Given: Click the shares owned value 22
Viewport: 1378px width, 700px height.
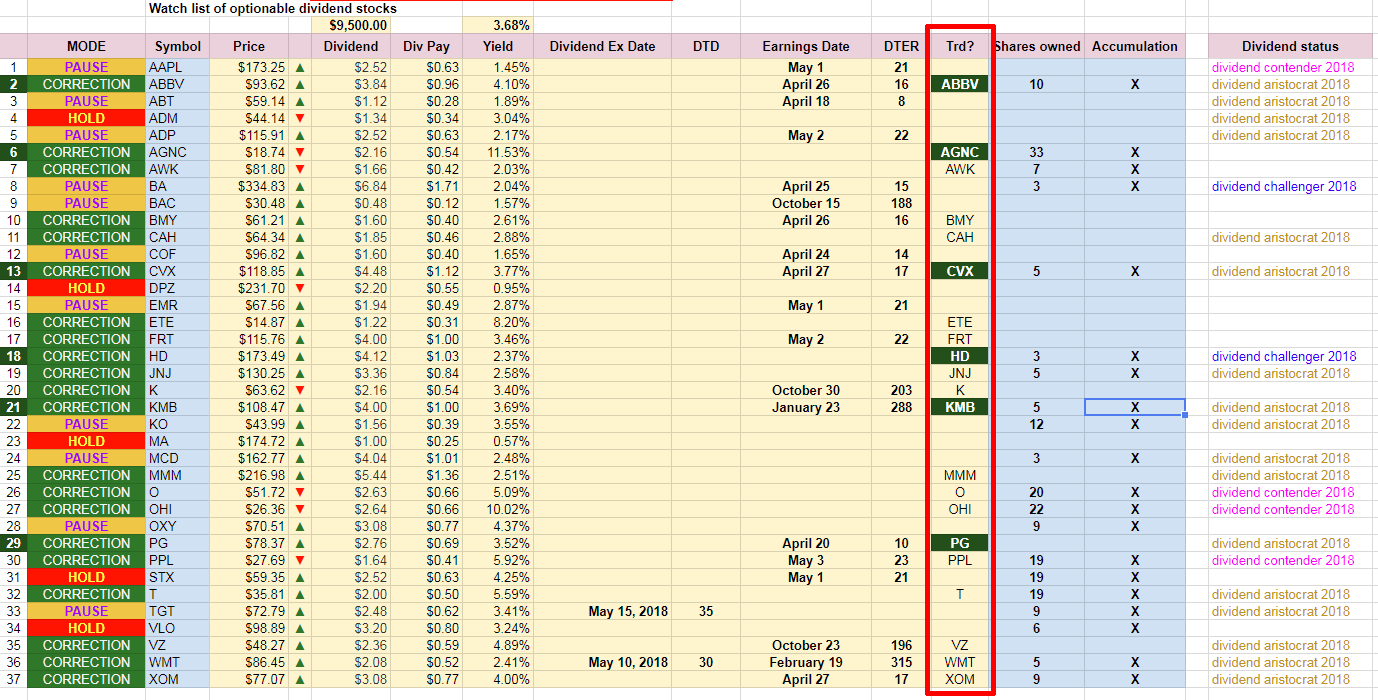Looking at the screenshot, I should 1037,509.
